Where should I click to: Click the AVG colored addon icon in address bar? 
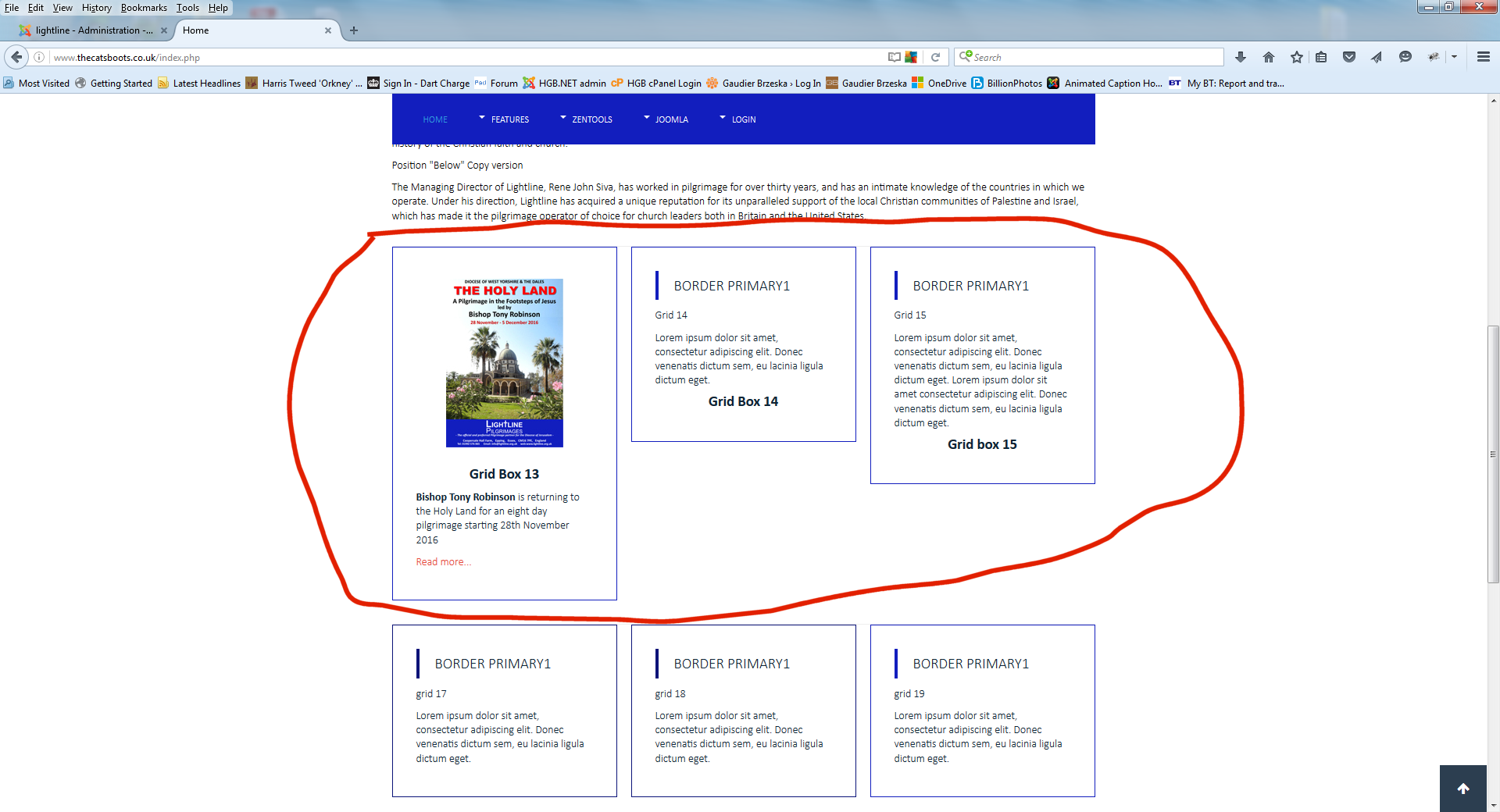(911, 57)
